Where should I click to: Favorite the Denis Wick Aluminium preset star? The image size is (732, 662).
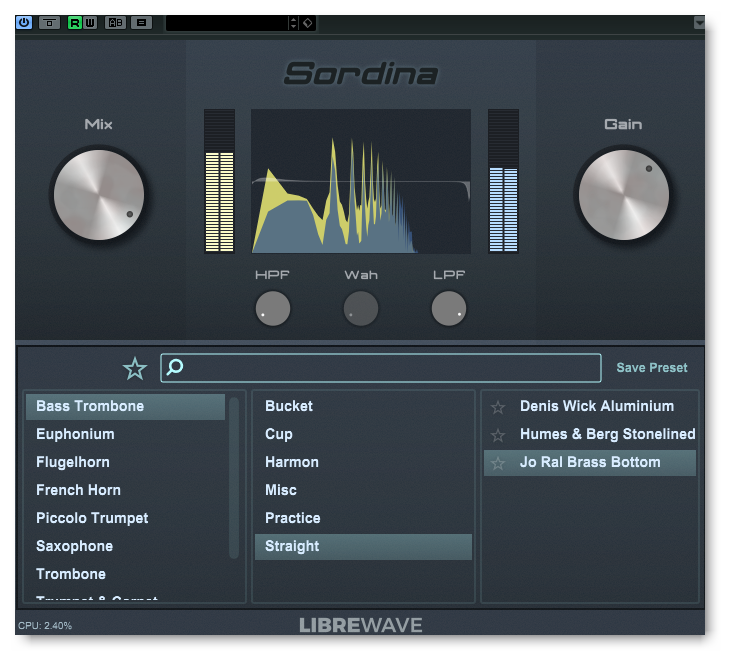(498, 407)
